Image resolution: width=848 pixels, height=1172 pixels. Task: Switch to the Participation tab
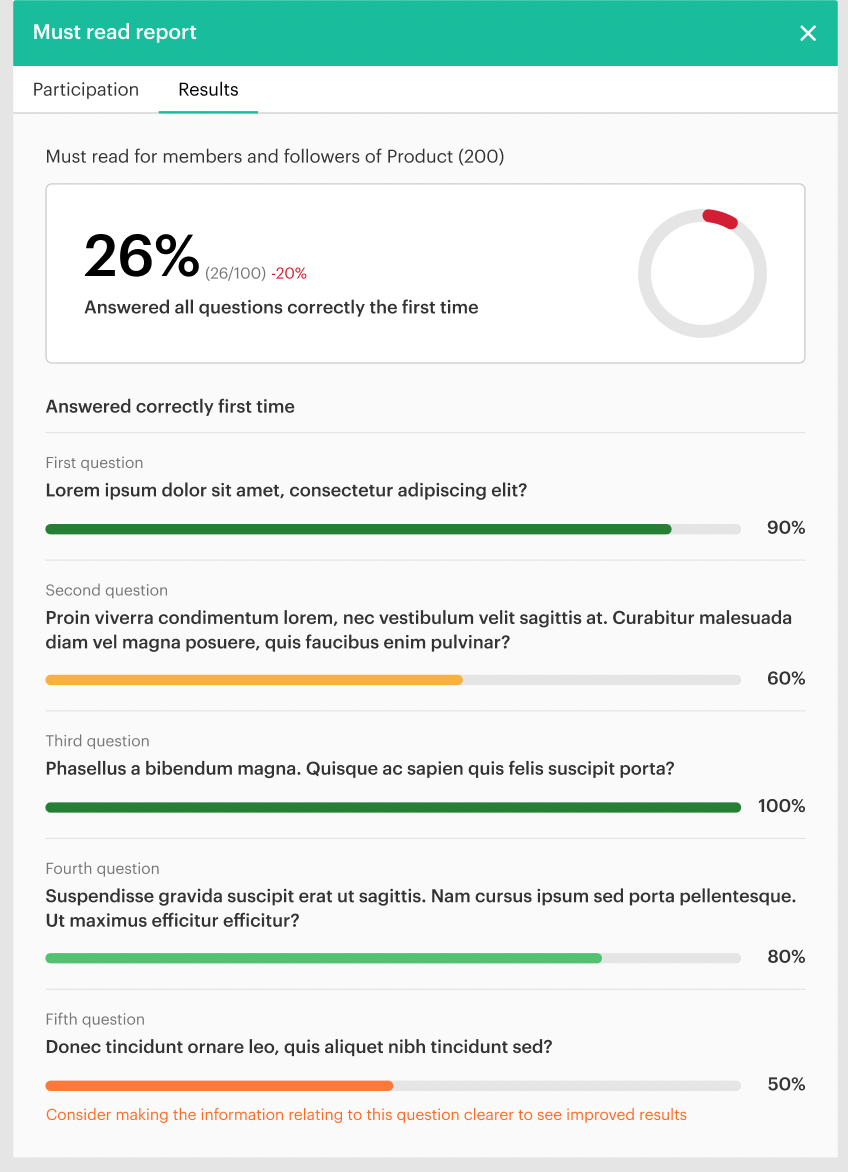86,90
